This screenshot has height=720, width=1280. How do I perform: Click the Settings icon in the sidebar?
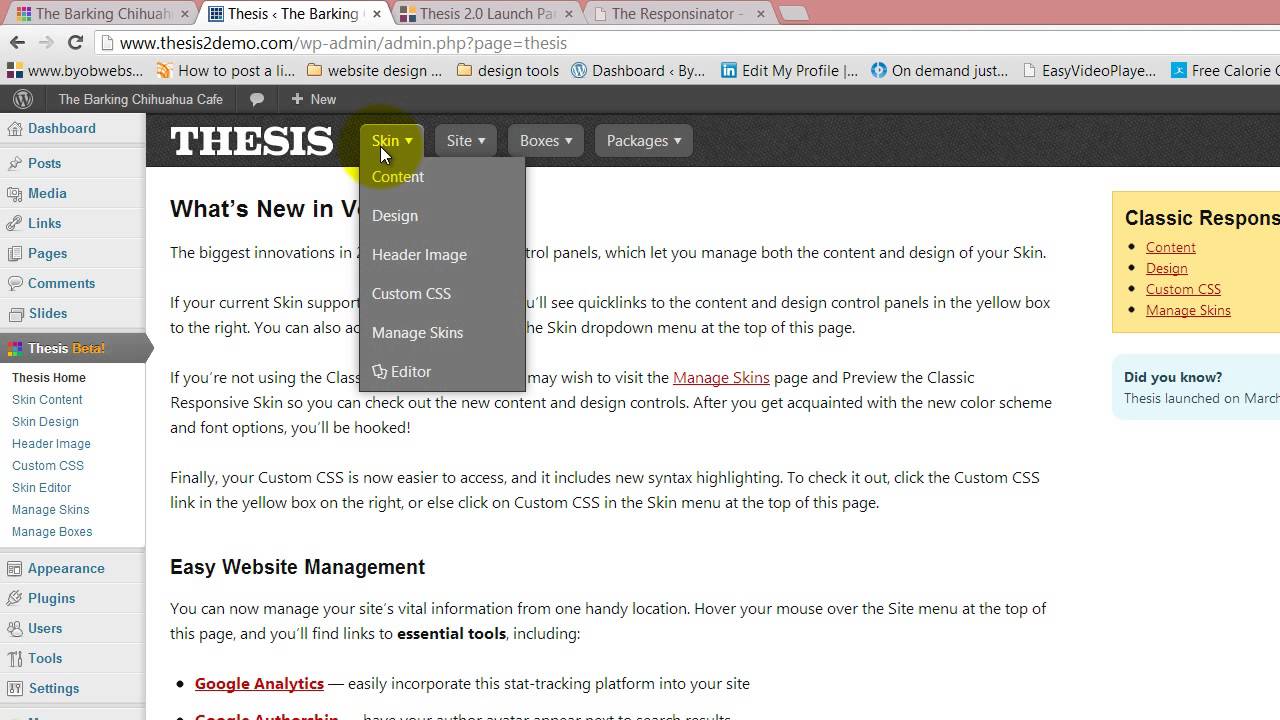[14, 688]
